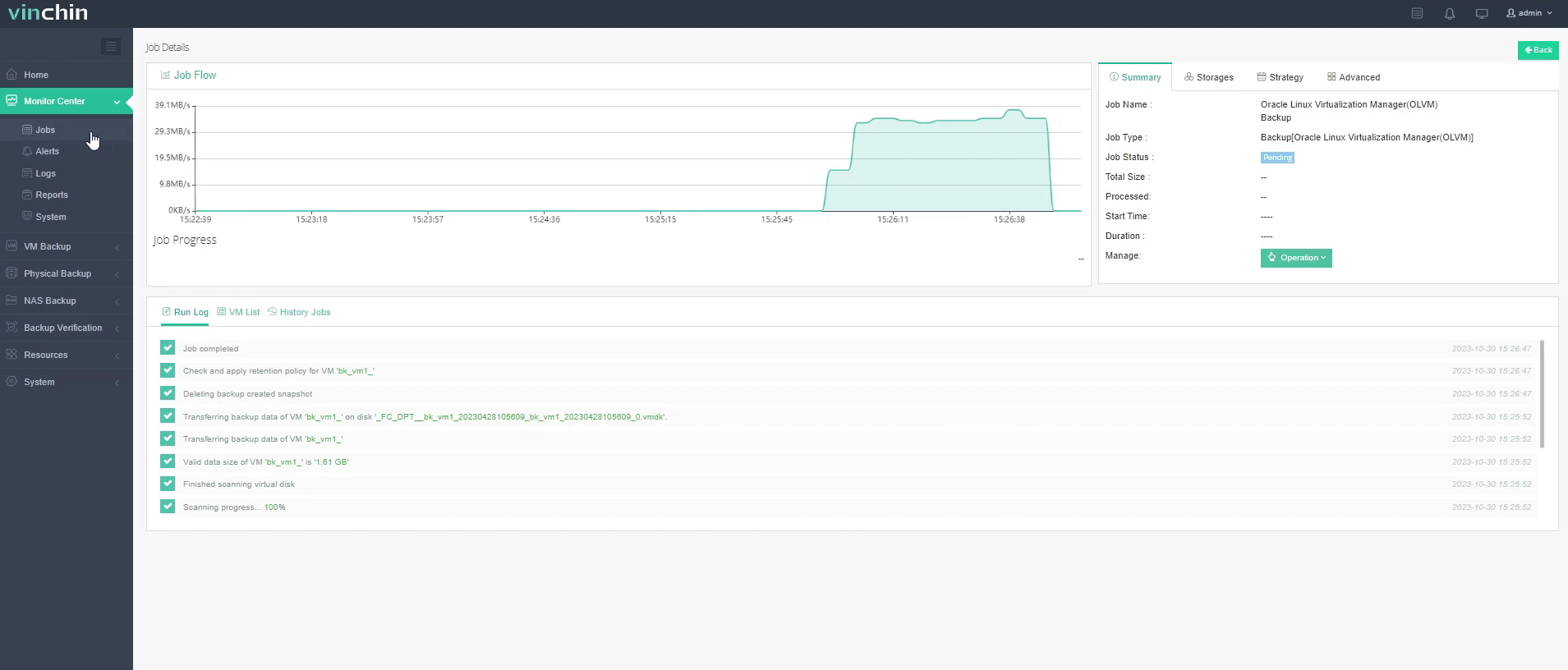Image resolution: width=1568 pixels, height=670 pixels.
Task: Click the Alerts bell icon in sidebar
Action: [x=27, y=151]
